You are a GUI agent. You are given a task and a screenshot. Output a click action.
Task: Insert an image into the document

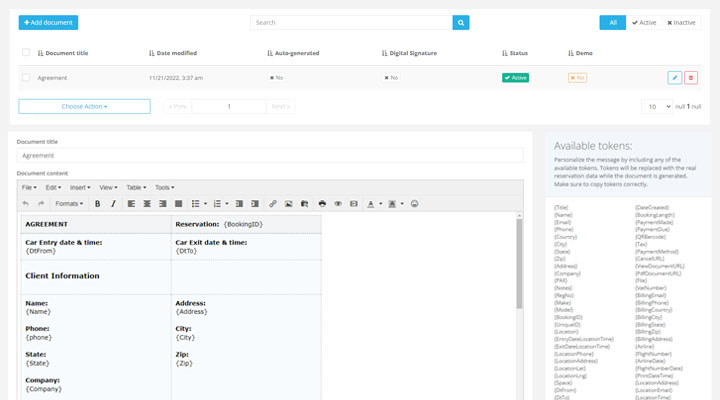pyautogui.click(x=288, y=203)
